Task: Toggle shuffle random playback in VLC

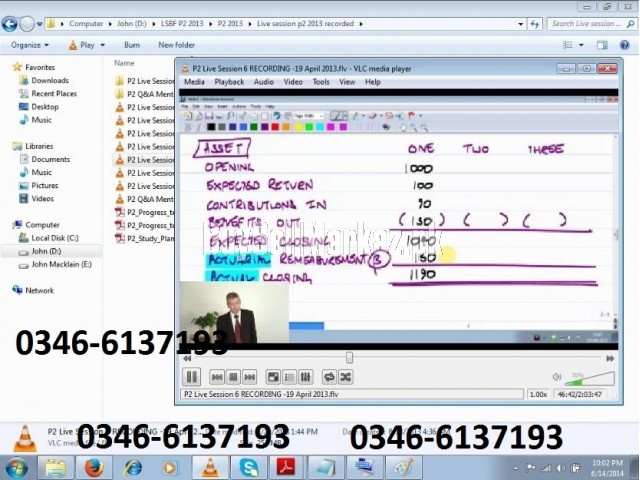Action: click(x=345, y=377)
